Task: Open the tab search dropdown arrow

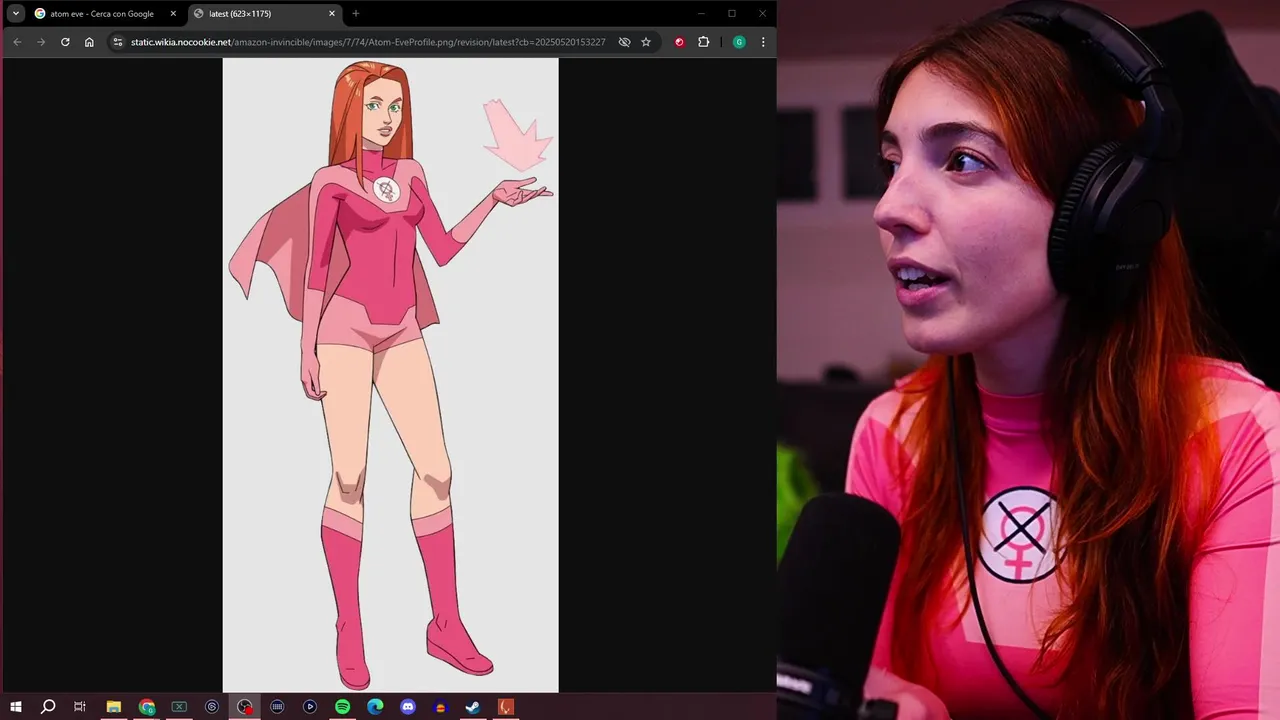Action: [x=16, y=14]
